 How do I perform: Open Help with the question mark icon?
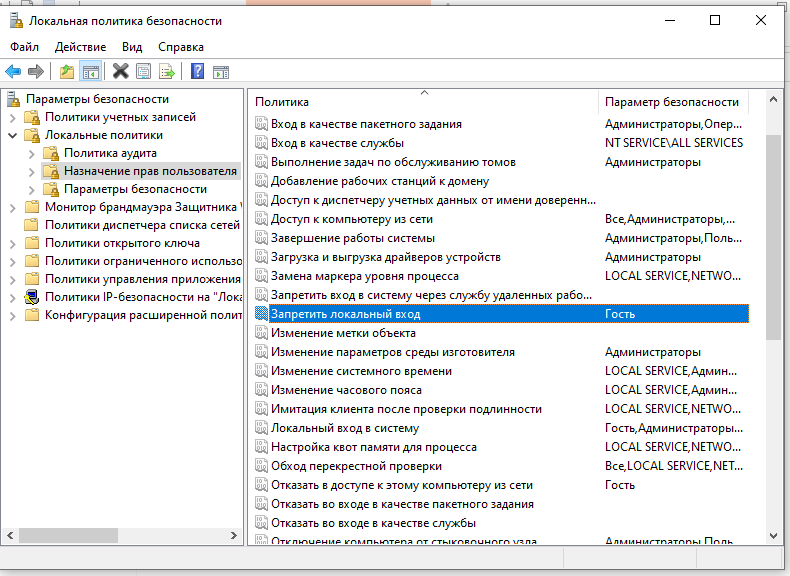(197, 71)
